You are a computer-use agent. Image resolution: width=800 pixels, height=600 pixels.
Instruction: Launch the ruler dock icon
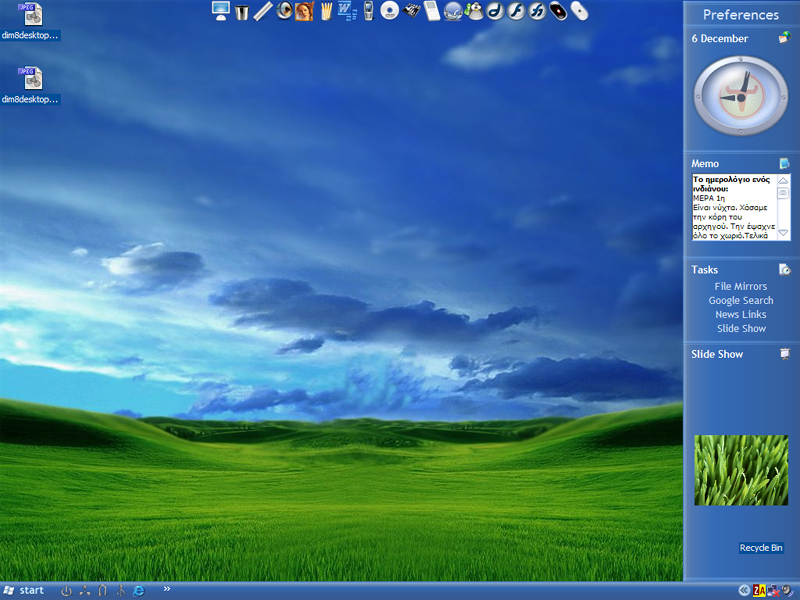[263, 11]
